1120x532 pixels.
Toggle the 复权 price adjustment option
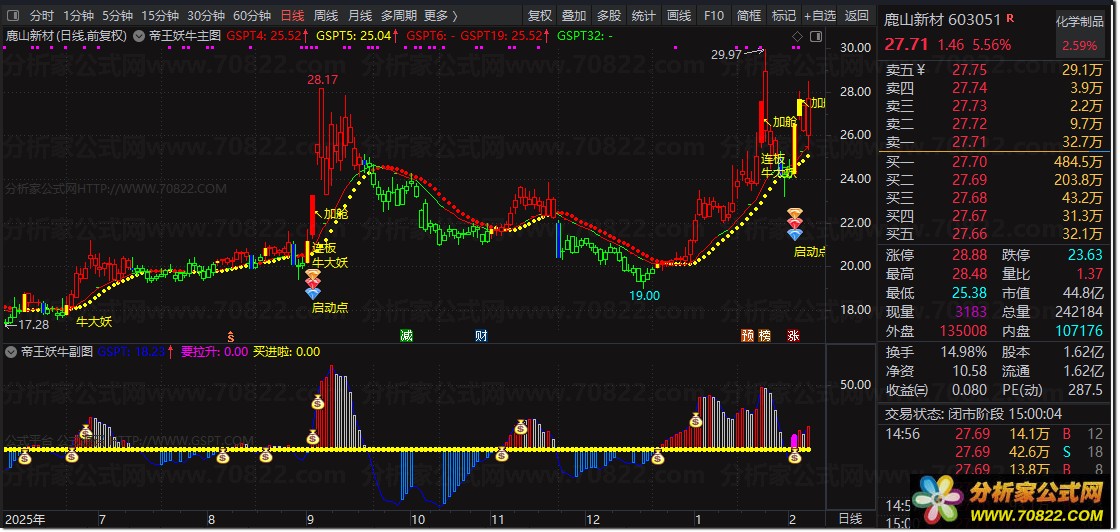[540, 16]
